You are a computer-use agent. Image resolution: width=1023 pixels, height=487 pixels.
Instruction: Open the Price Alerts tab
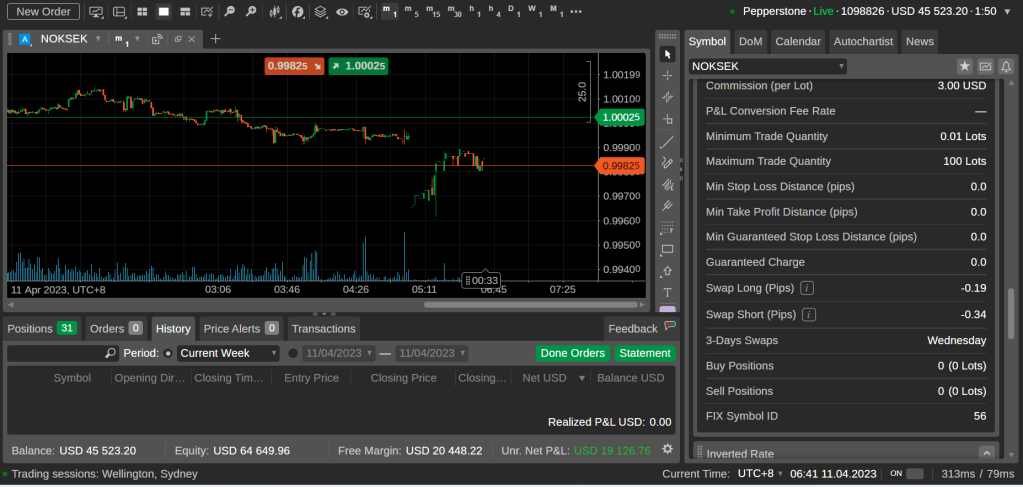[241, 328]
